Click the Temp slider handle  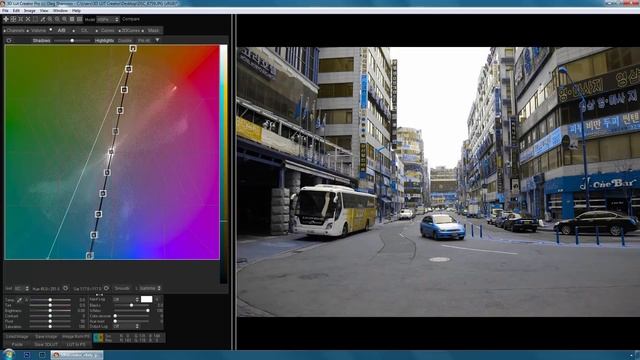(50, 300)
